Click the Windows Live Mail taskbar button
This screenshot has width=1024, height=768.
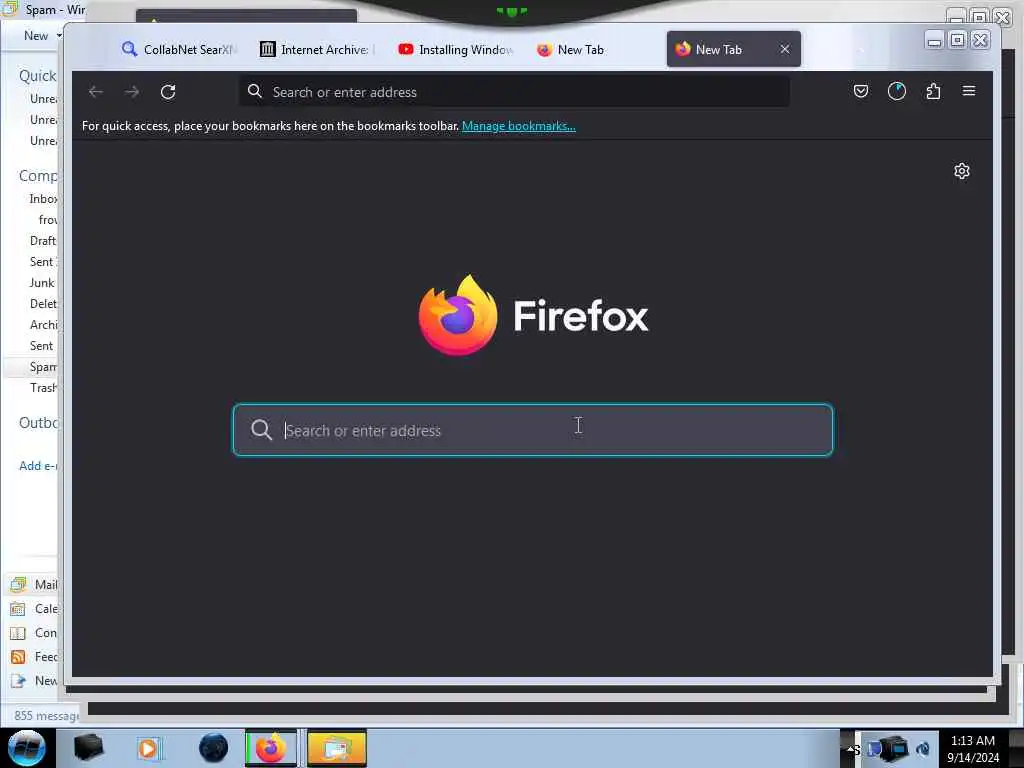[336, 748]
